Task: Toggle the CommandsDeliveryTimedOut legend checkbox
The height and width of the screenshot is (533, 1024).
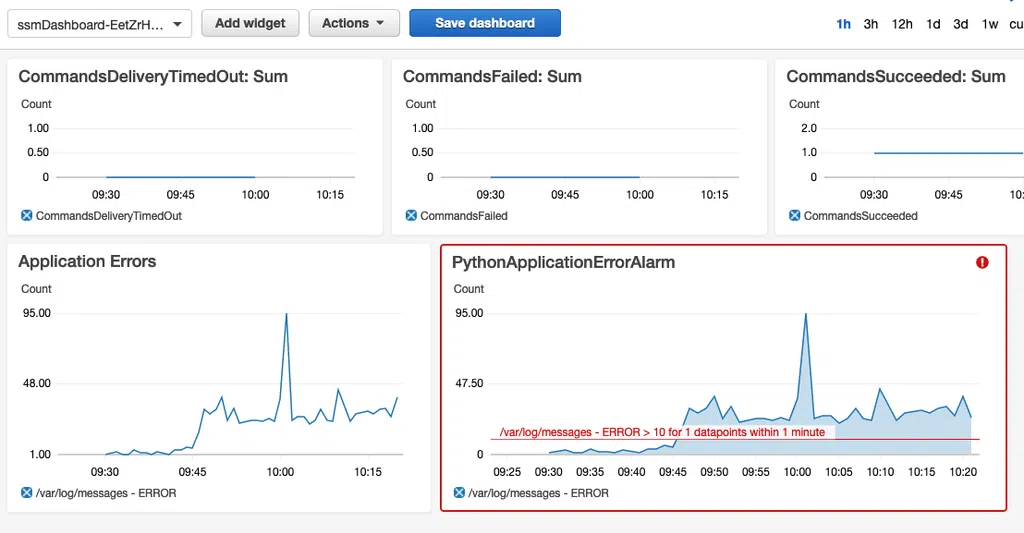Action: [x=27, y=216]
